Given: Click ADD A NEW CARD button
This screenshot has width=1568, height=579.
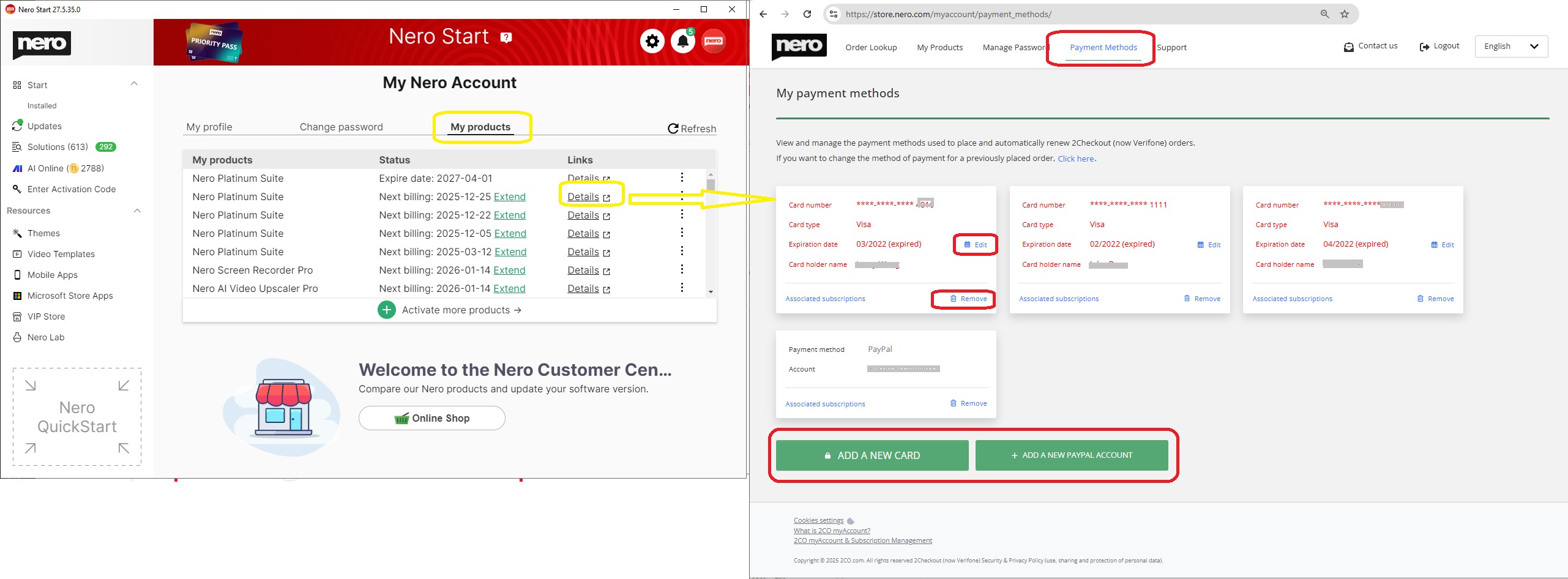Looking at the screenshot, I should [x=872, y=456].
